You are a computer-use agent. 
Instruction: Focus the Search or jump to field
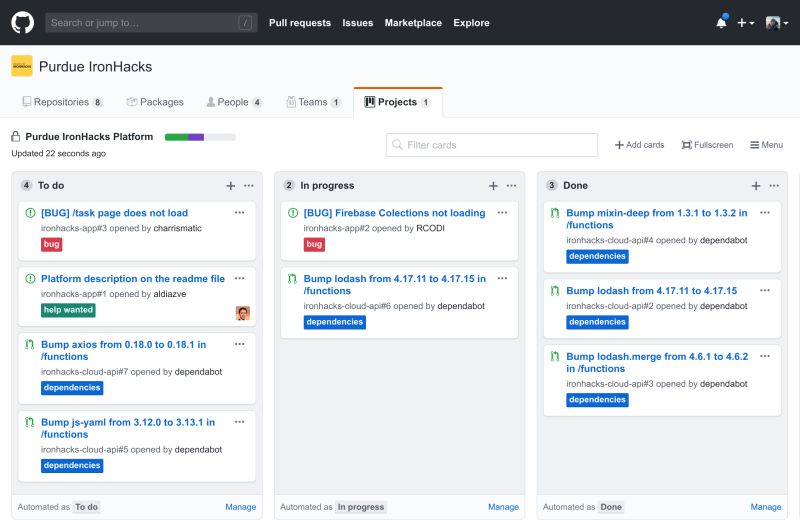151,22
